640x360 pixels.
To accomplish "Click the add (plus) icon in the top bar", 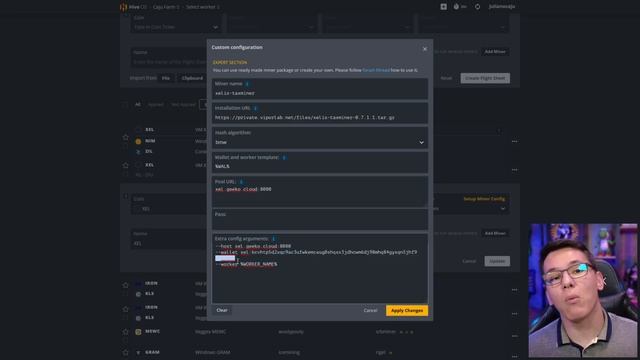I will coord(443,7).
